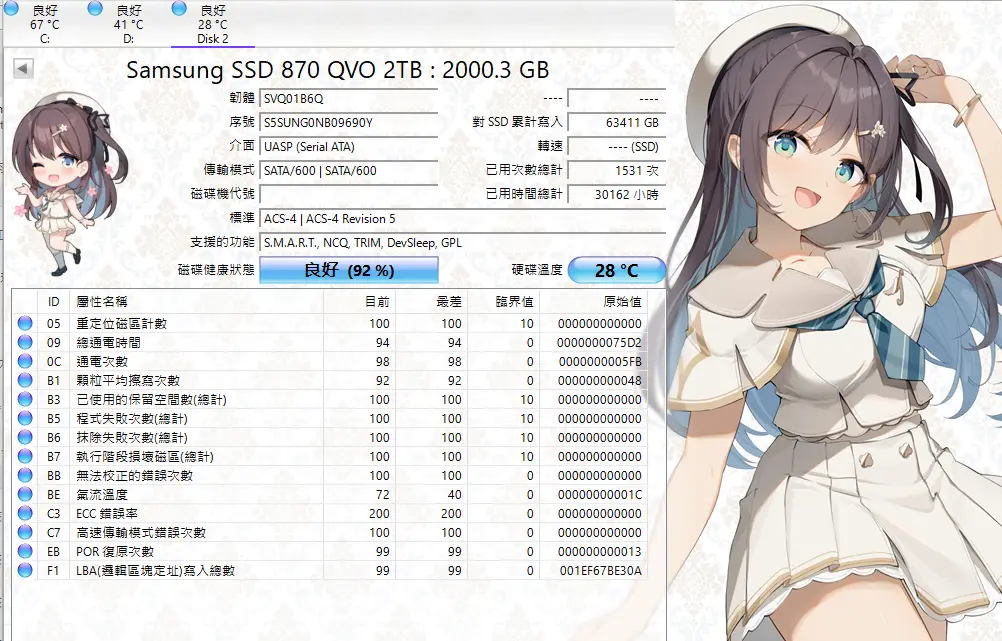Click the serial number field S5SUNG0NB09690Y
The height and width of the screenshot is (641, 1002).
(x=348, y=122)
